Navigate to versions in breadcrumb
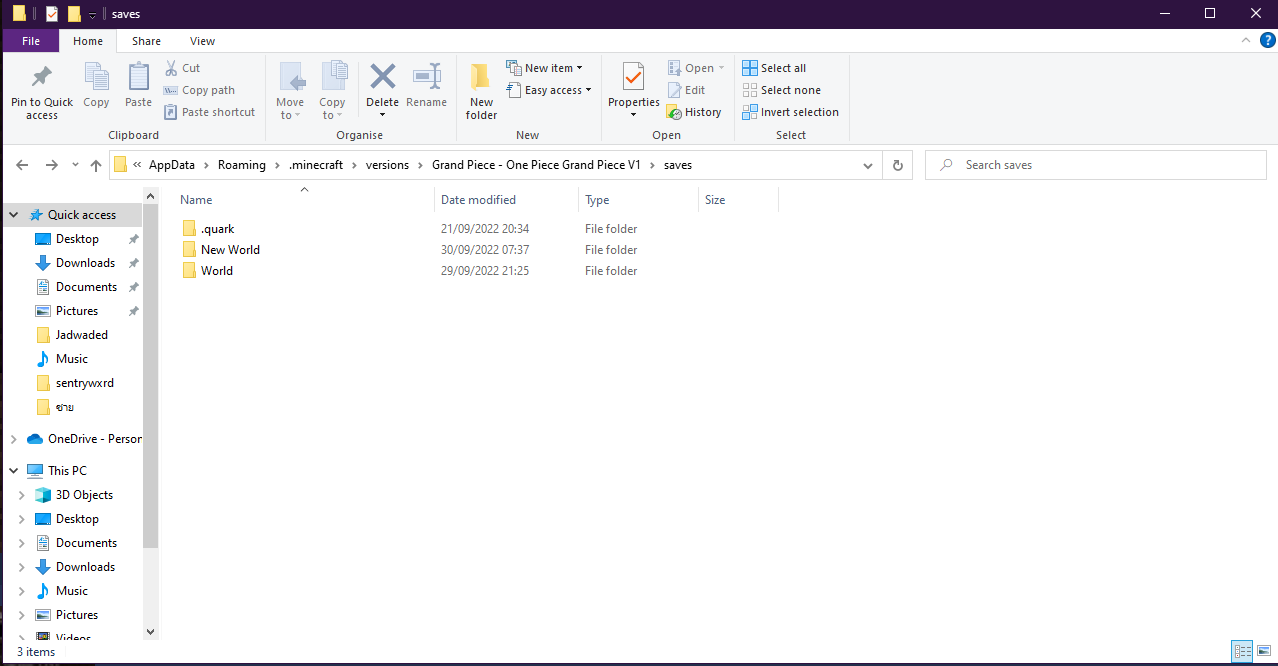The height and width of the screenshot is (666, 1278). pyautogui.click(x=387, y=165)
